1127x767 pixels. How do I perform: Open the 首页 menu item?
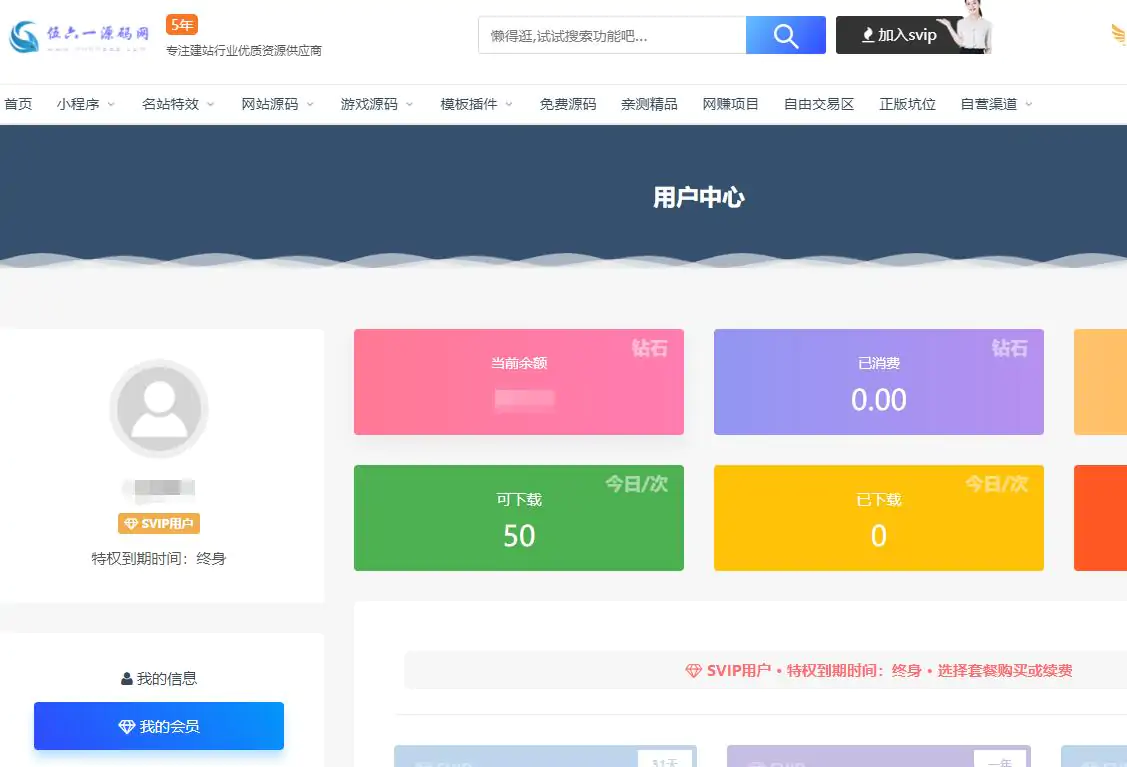pyautogui.click(x=18, y=104)
